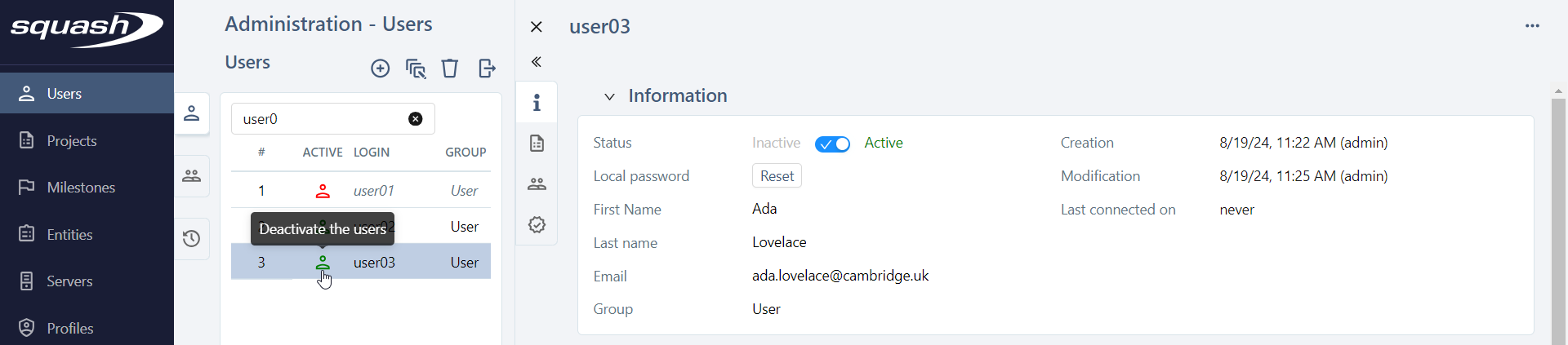This screenshot has height=345, width=1568.
Task: Open the teams icon in left panel
Action: (x=192, y=176)
